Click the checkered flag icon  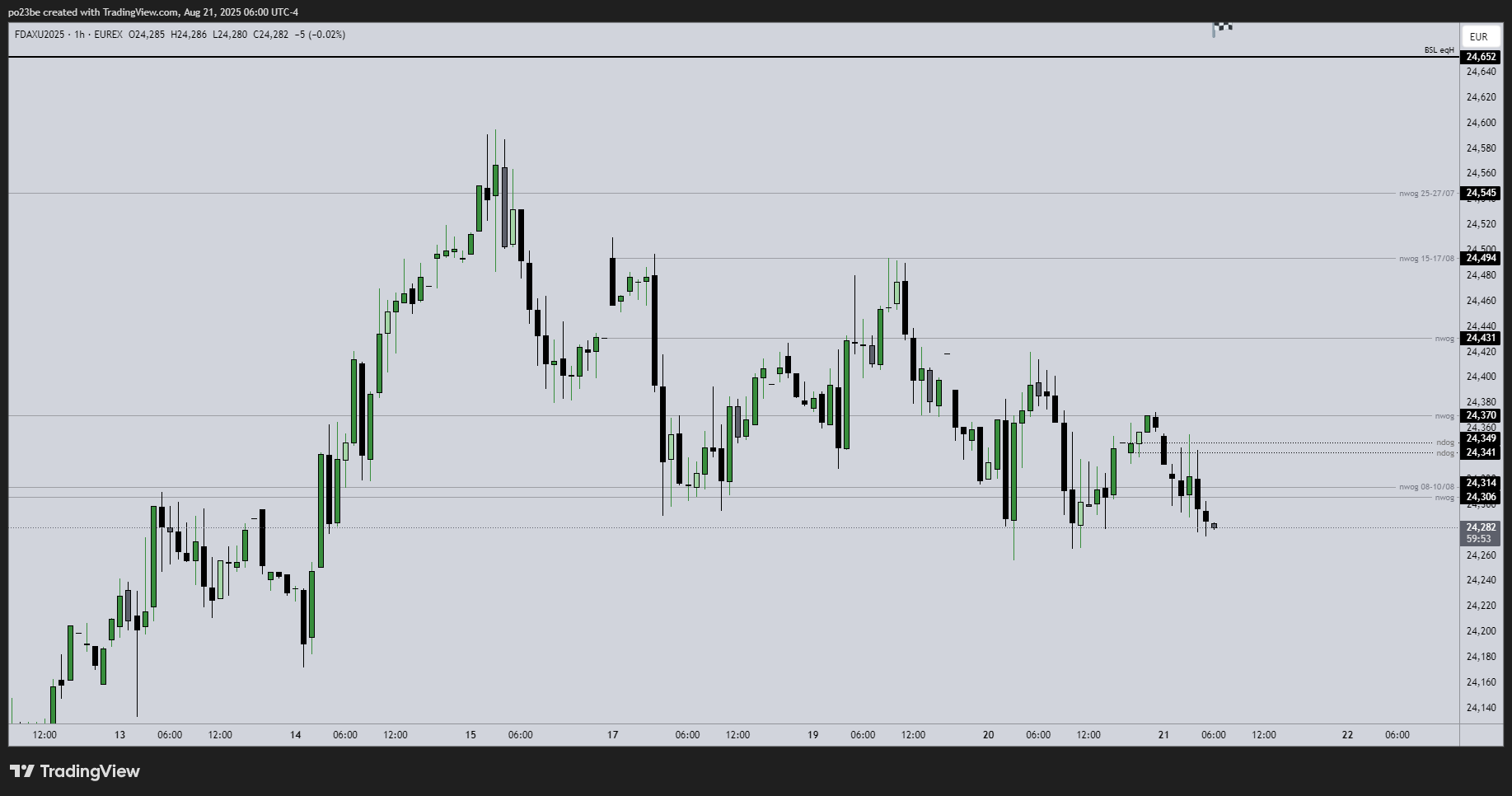(x=1223, y=27)
